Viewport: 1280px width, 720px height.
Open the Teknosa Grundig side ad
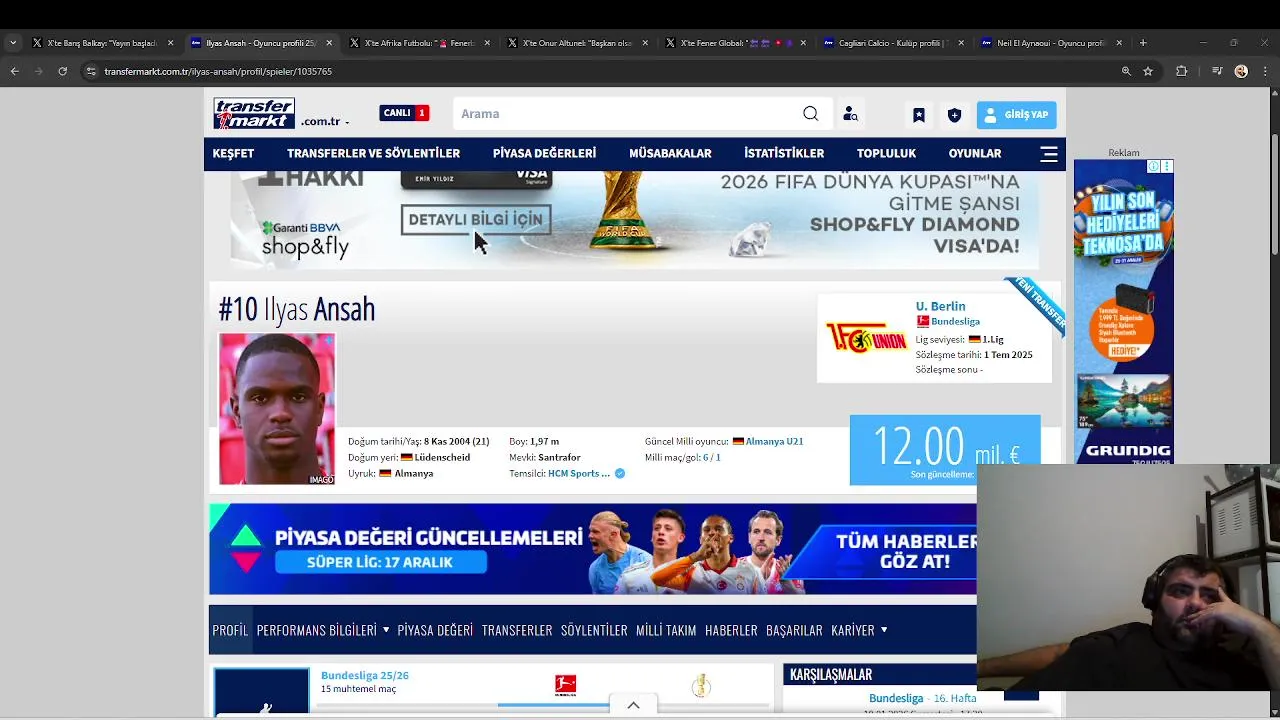1124,311
